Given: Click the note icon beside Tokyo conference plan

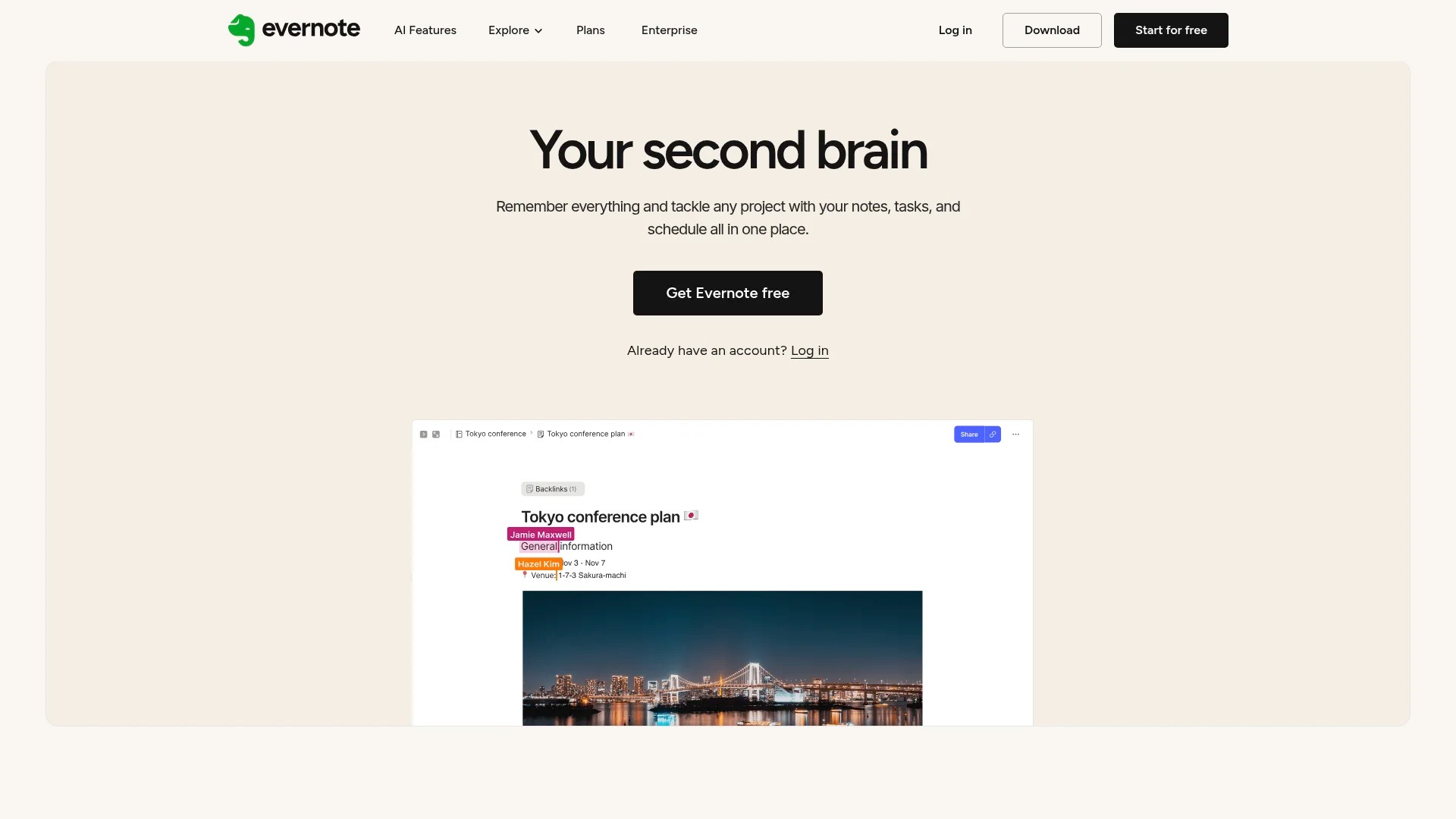Looking at the screenshot, I should pyautogui.click(x=540, y=434).
